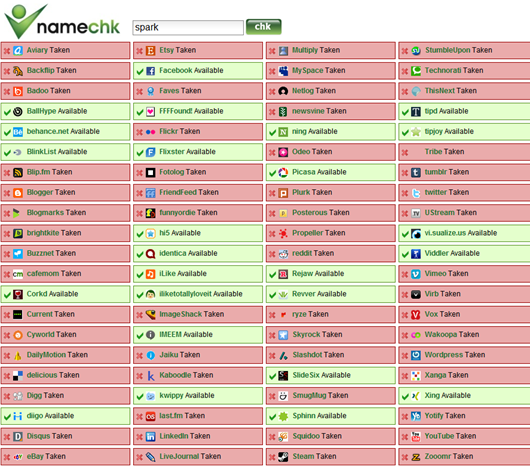Click the Etsy site icon

(x=150, y=51)
